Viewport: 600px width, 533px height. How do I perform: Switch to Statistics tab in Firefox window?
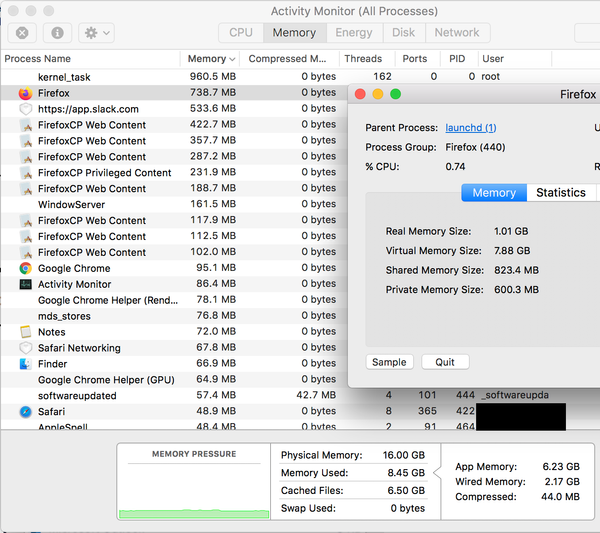click(561, 192)
